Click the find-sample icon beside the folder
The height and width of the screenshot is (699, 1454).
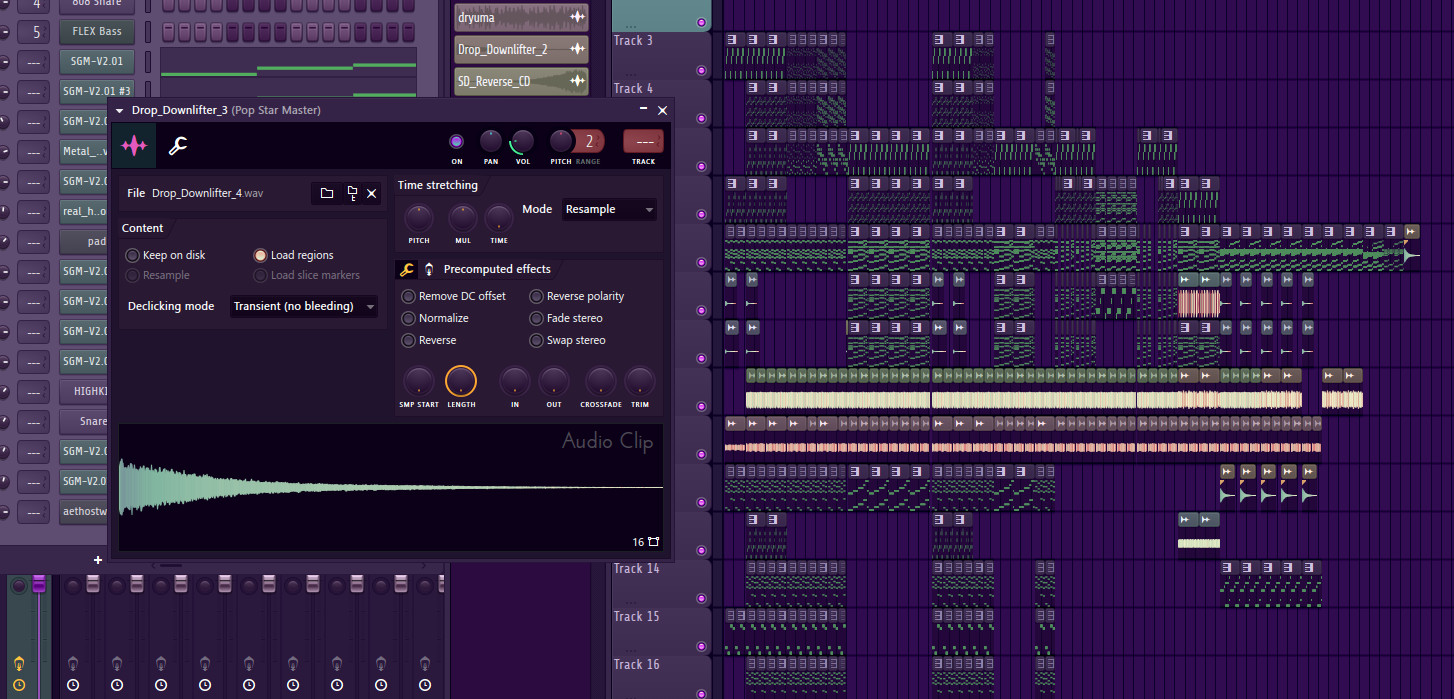pos(351,193)
